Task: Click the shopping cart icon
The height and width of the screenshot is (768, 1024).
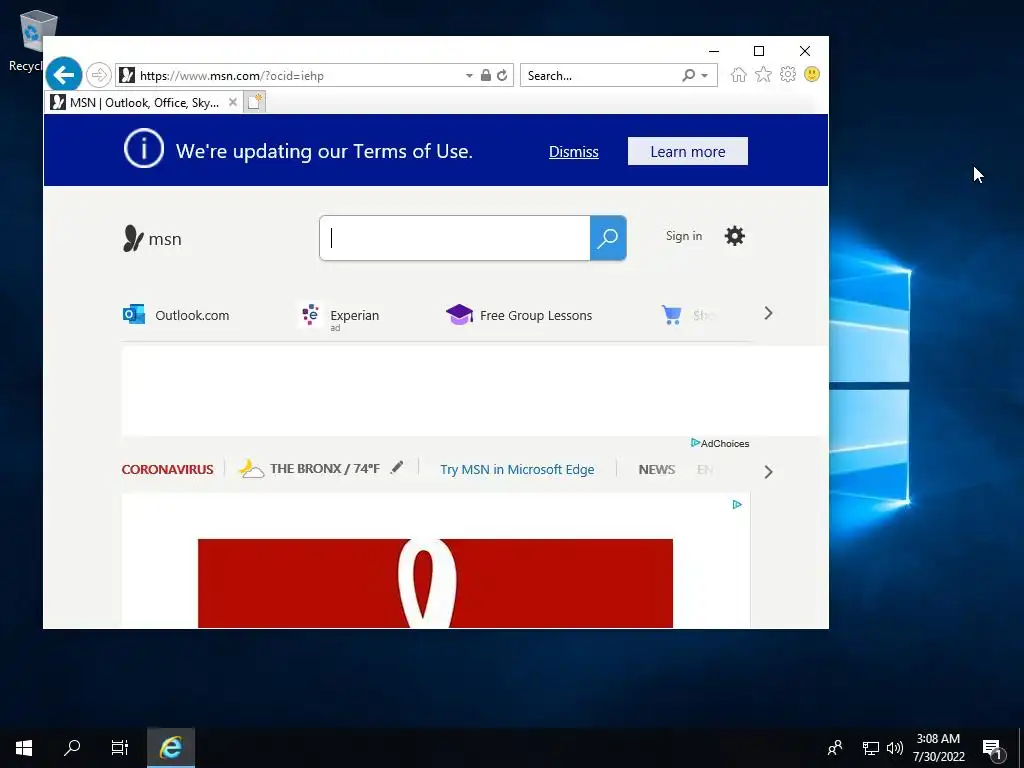Action: pyautogui.click(x=671, y=314)
